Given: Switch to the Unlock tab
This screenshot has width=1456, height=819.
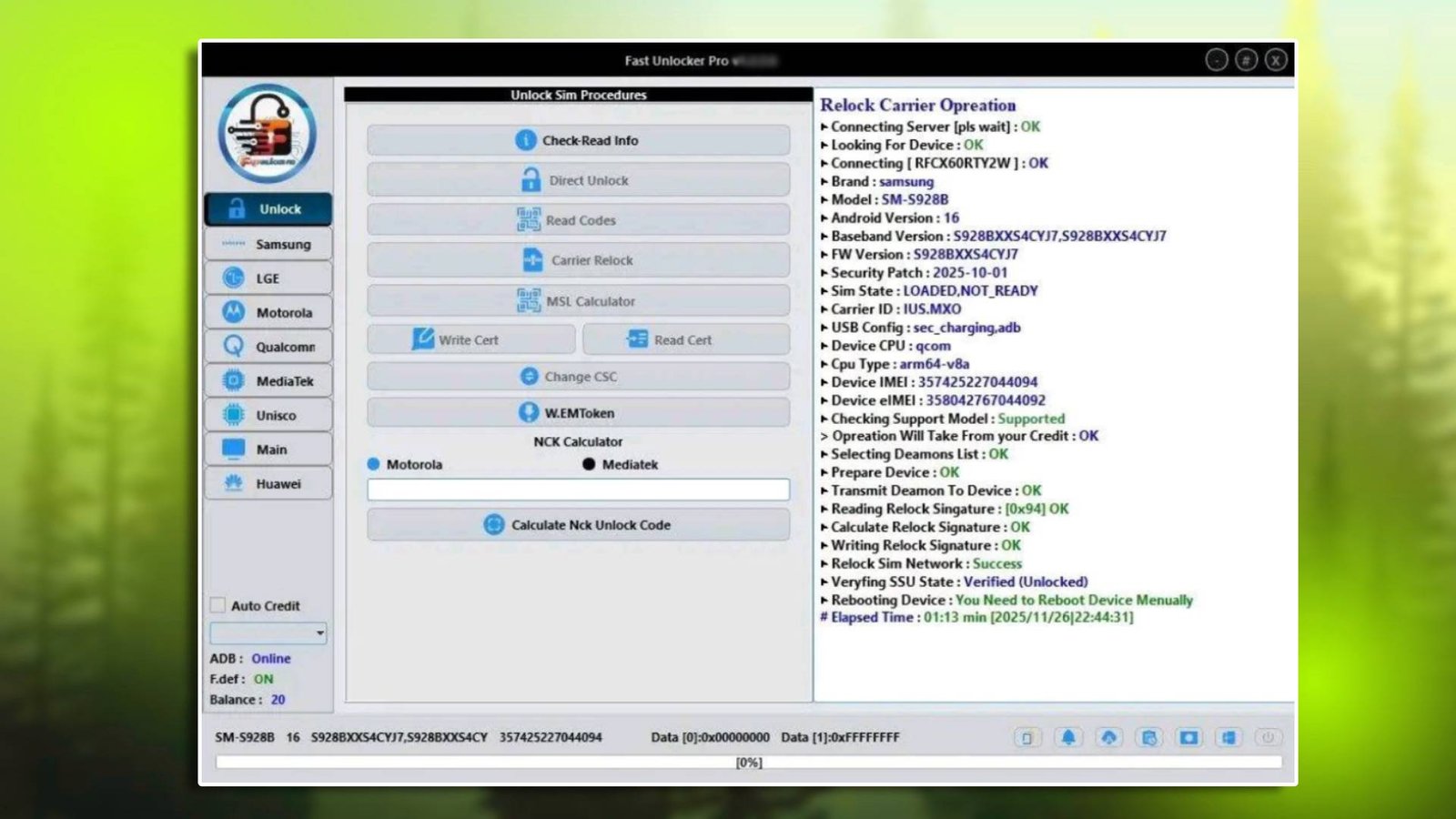Looking at the screenshot, I should (x=268, y=208).
